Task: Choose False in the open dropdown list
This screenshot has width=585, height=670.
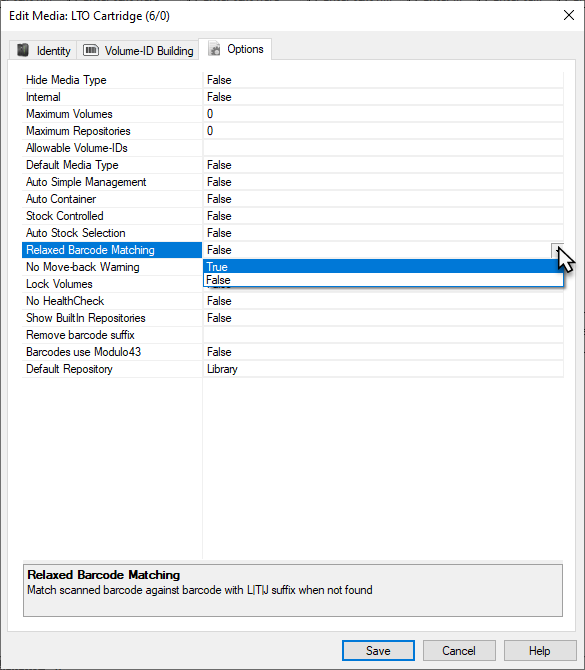Action: click(x=383, y=280)
